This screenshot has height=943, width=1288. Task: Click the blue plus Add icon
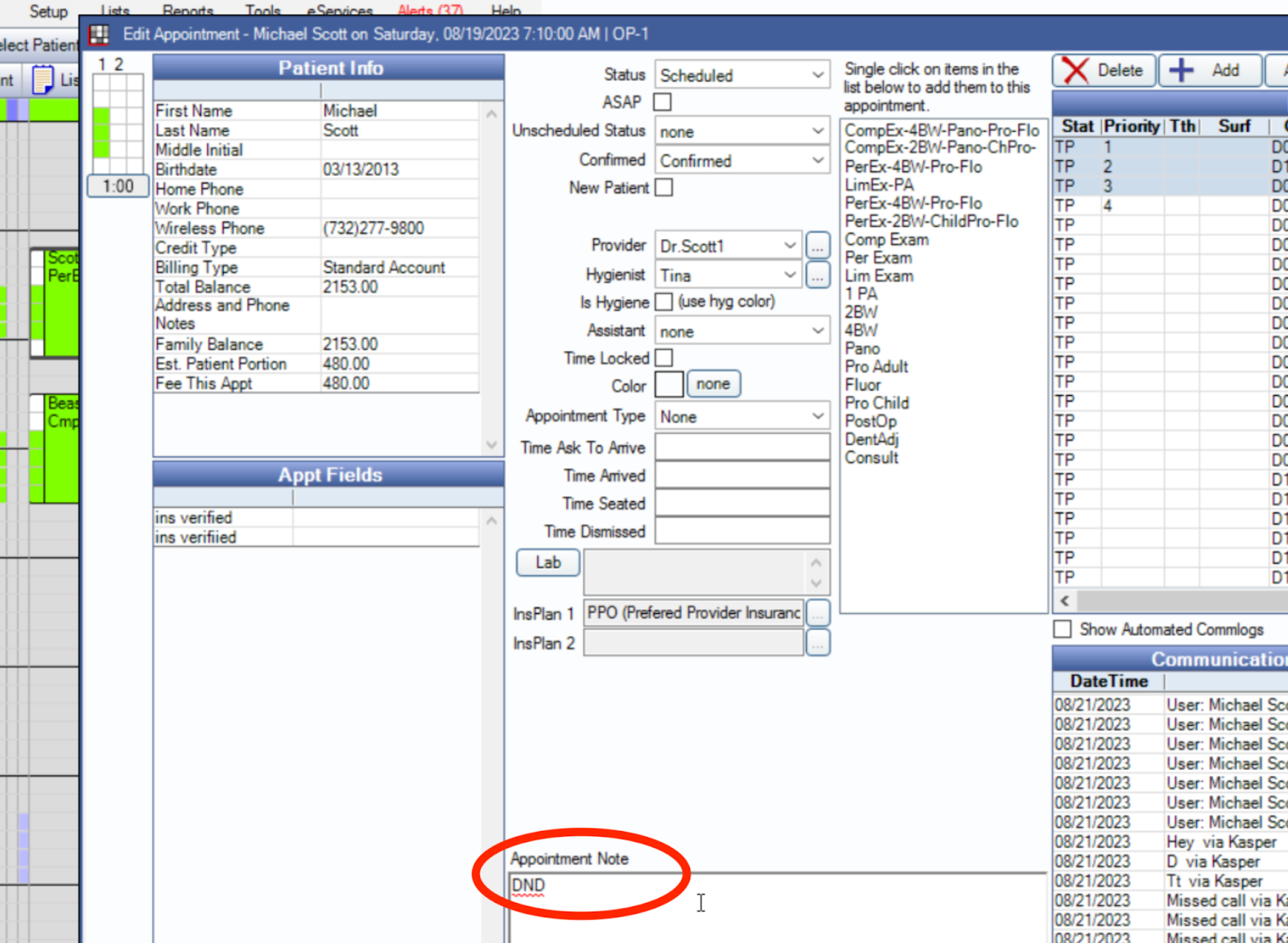[x=1181, y=71]
